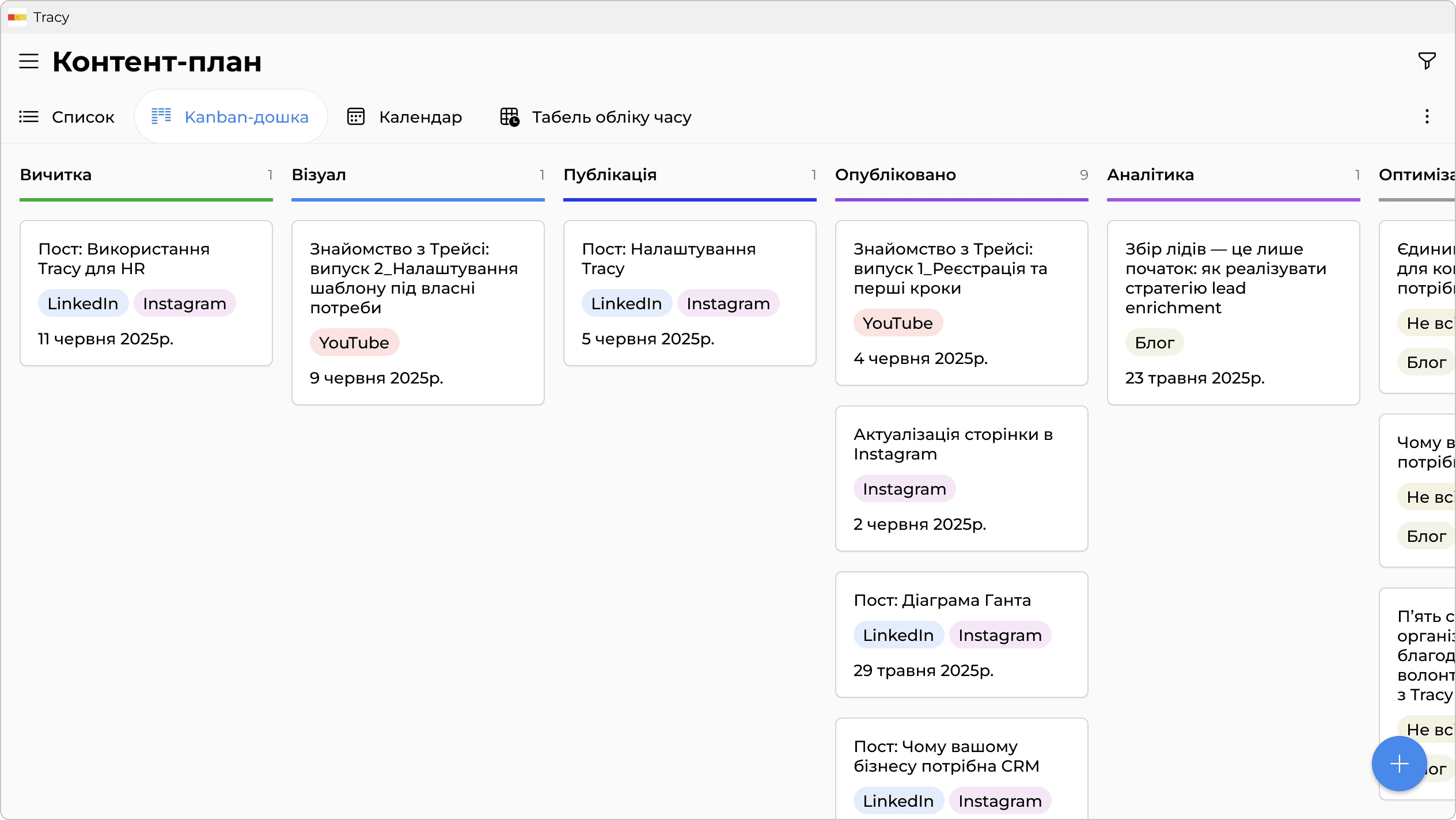Screen dimensions: 1456x820
Task: Open card Пост: Діаграма Ганта
Action: pos(962,635)
